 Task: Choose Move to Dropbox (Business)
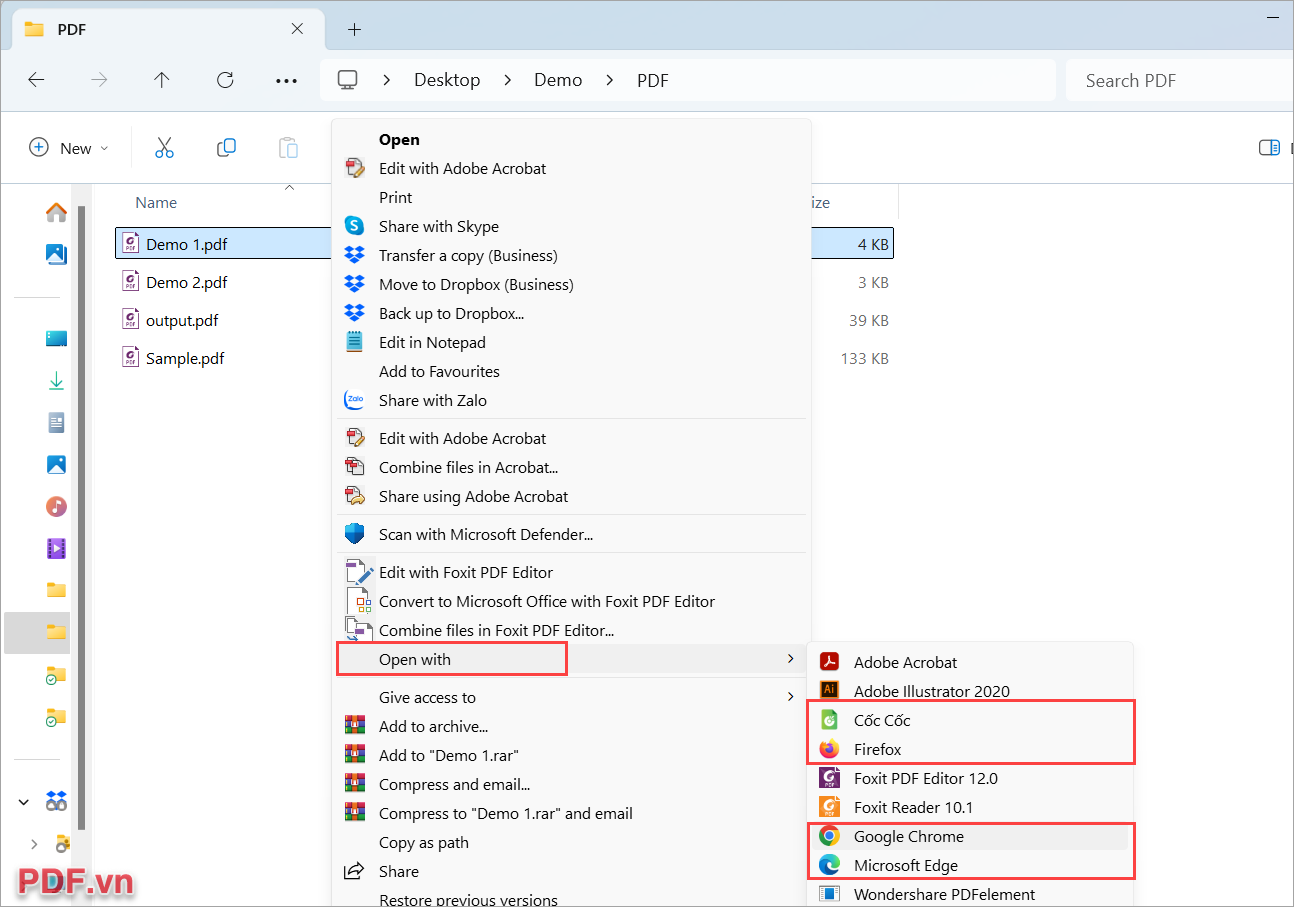pyautogui.click(x=571, y=284)
